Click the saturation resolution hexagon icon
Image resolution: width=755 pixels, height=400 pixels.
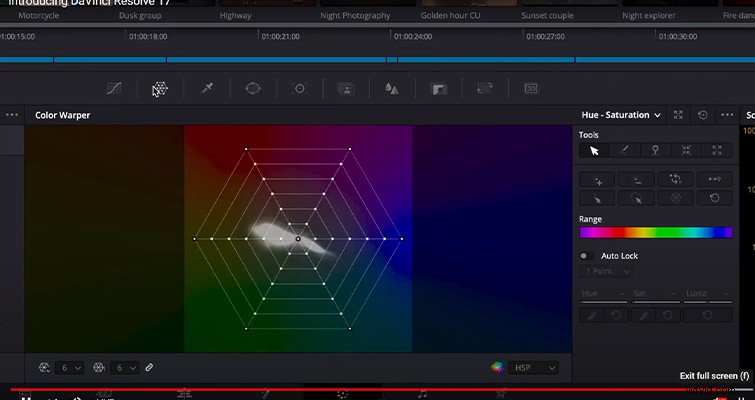pos(99,368)
